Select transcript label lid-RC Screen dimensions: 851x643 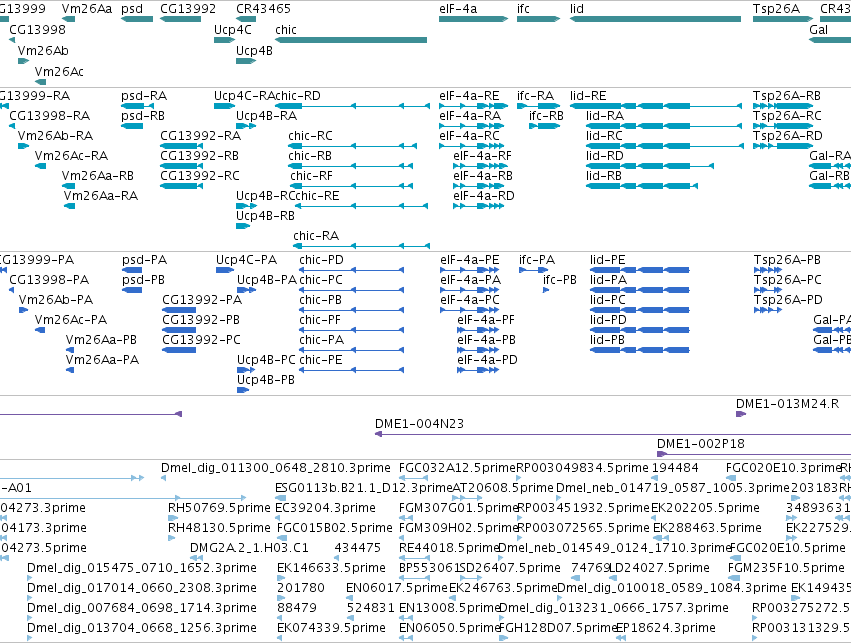(604, 136)
